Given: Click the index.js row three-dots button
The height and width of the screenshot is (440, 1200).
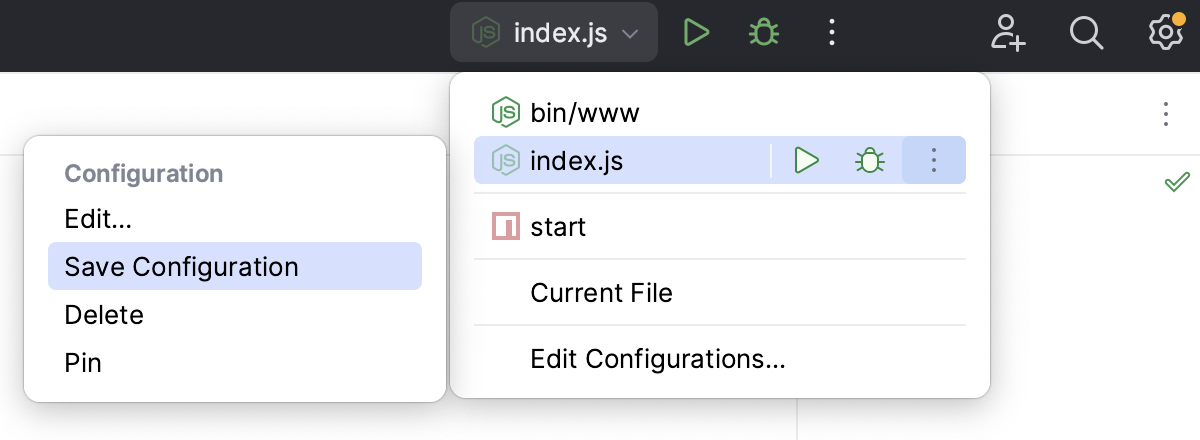Looking at the screenshot, I should pyautogui.click(x=933, y=160).
